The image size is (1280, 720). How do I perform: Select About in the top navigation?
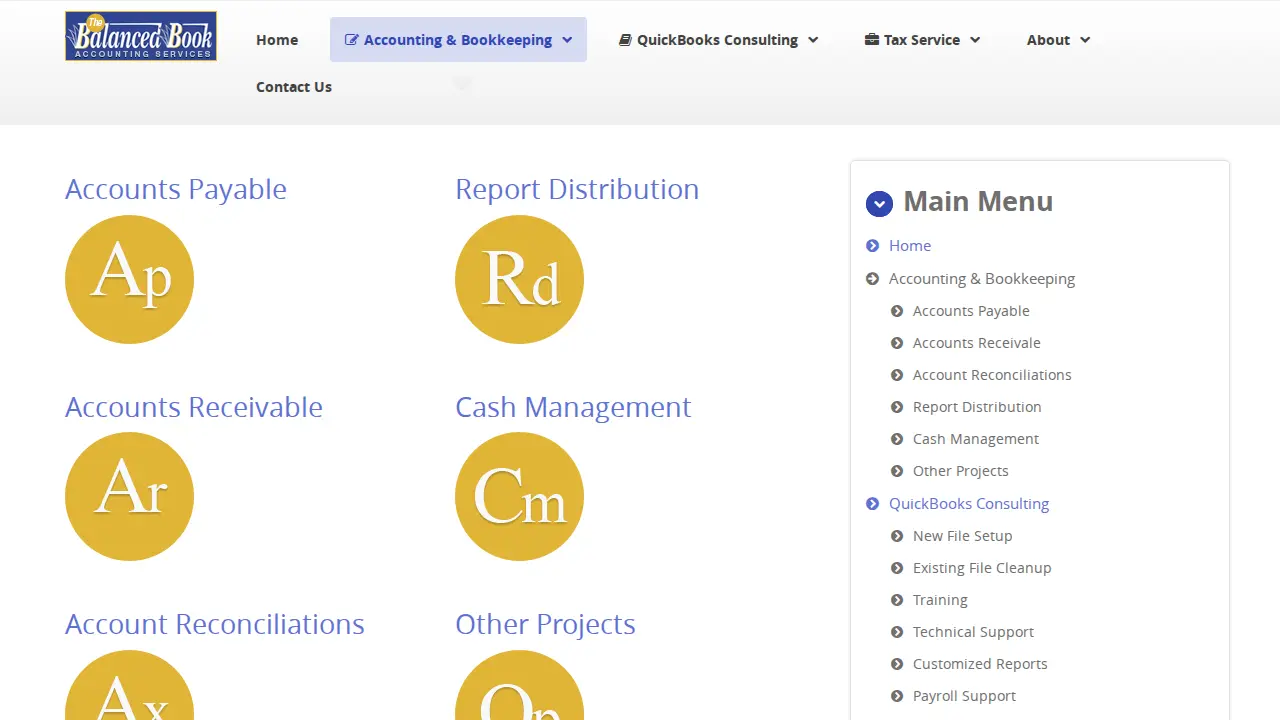[x=1048, y=40]
